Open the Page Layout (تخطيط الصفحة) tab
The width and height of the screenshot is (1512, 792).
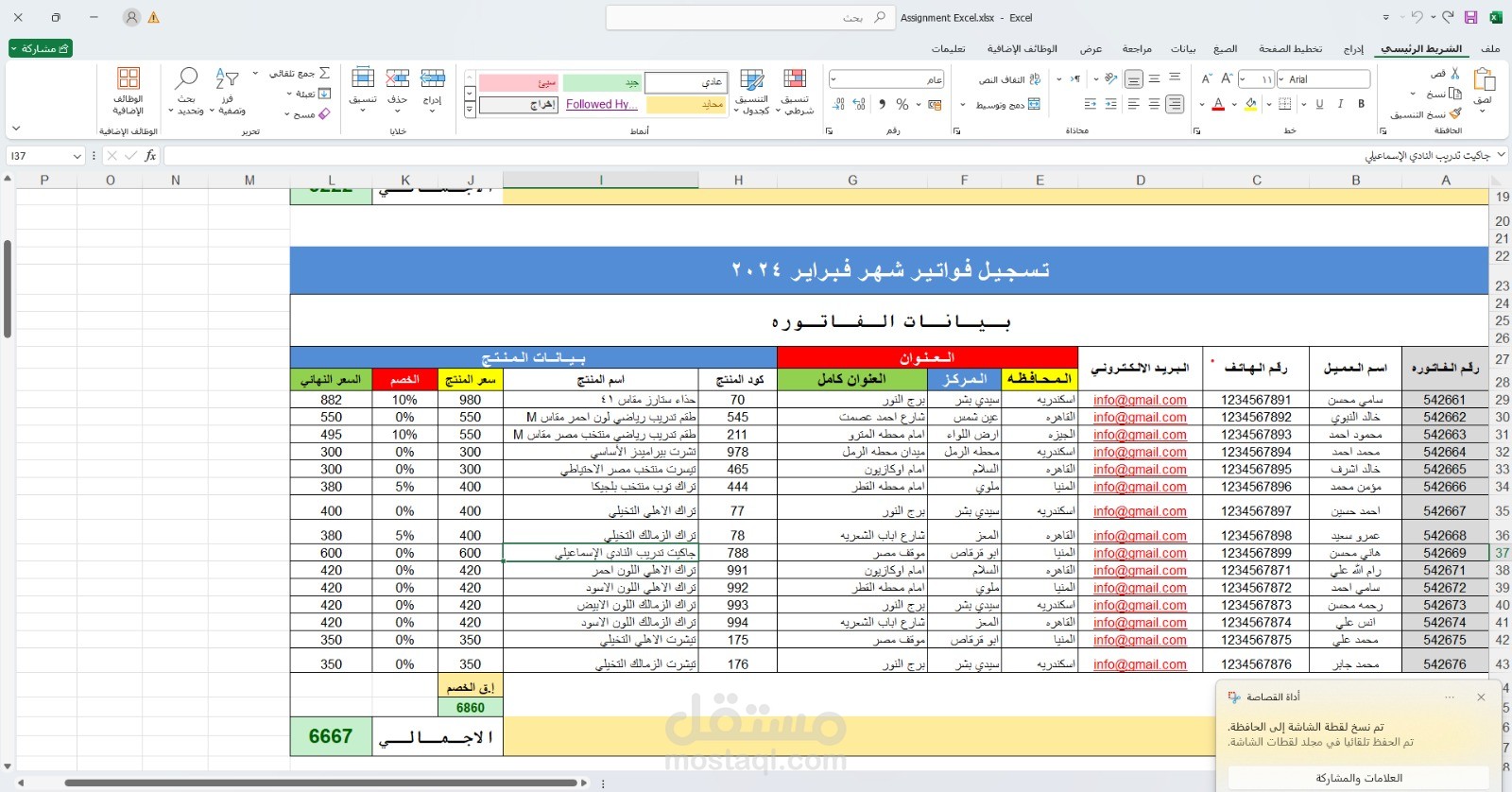[1290, 49]
